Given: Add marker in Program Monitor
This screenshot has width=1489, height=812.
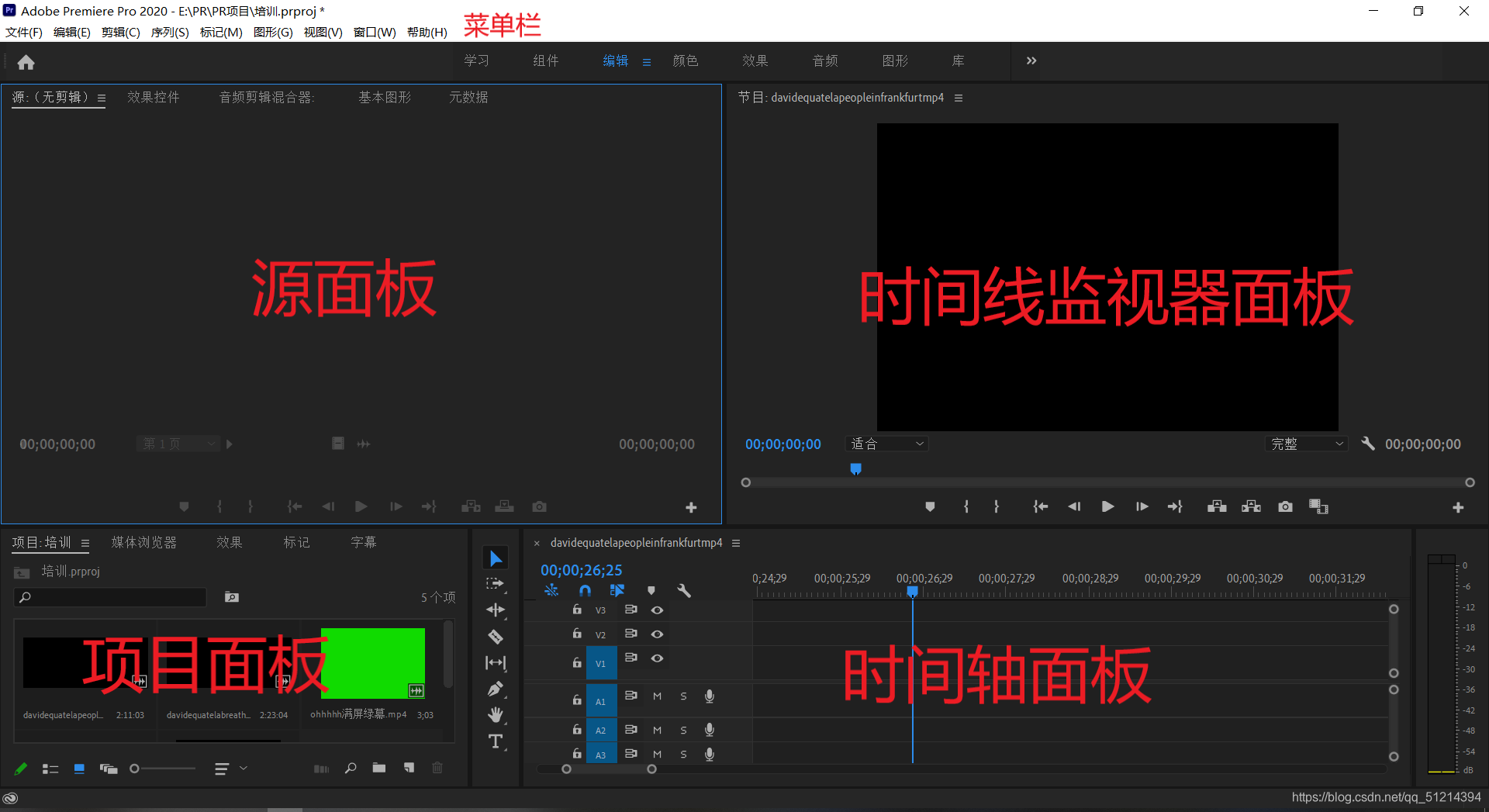Looking at the screenshot, I should (930, 506).
